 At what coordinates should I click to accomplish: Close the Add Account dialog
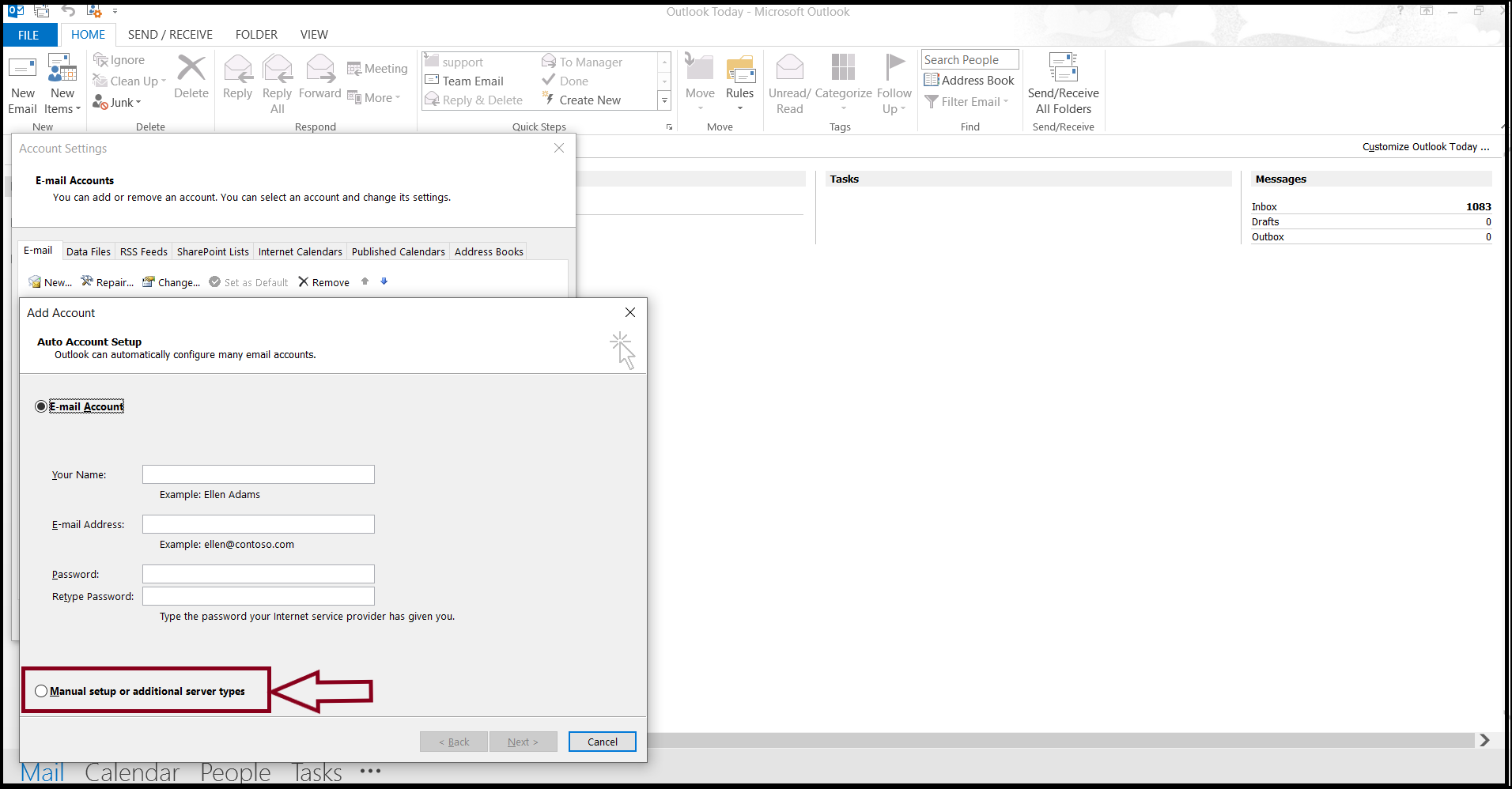point(630,312)
